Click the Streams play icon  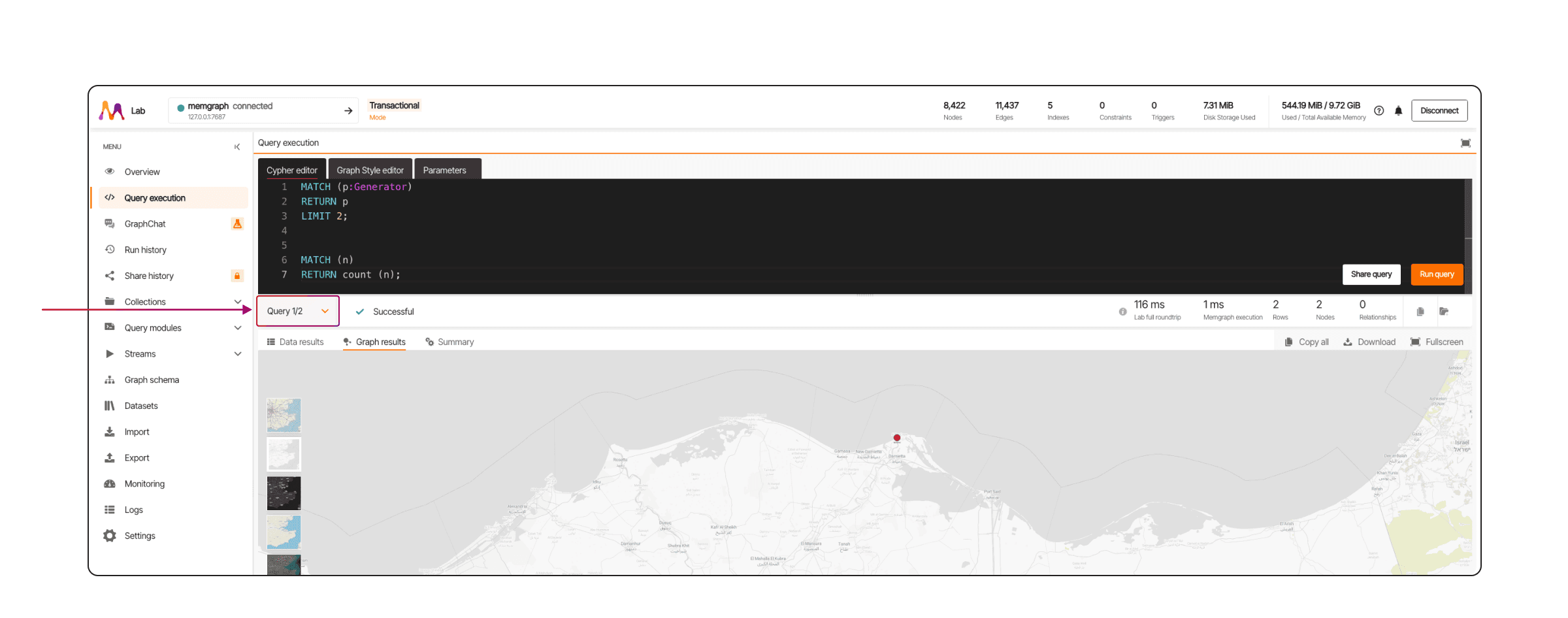tap(110, 353)
